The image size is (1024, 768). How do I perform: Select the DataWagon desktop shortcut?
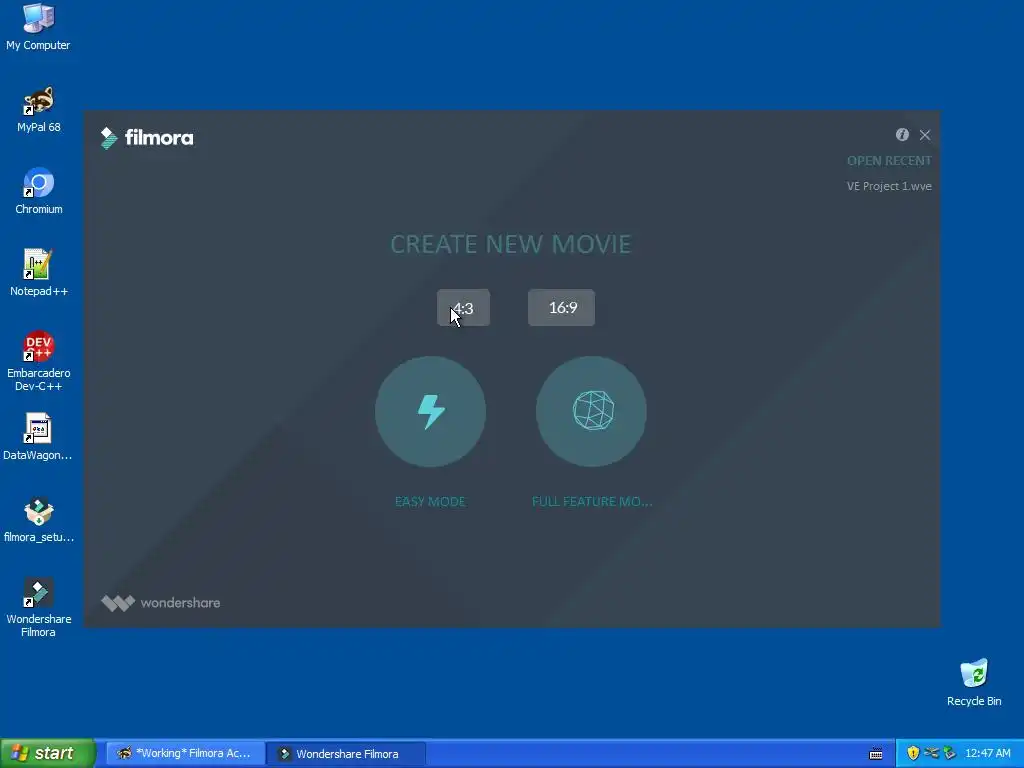(37, 437)
